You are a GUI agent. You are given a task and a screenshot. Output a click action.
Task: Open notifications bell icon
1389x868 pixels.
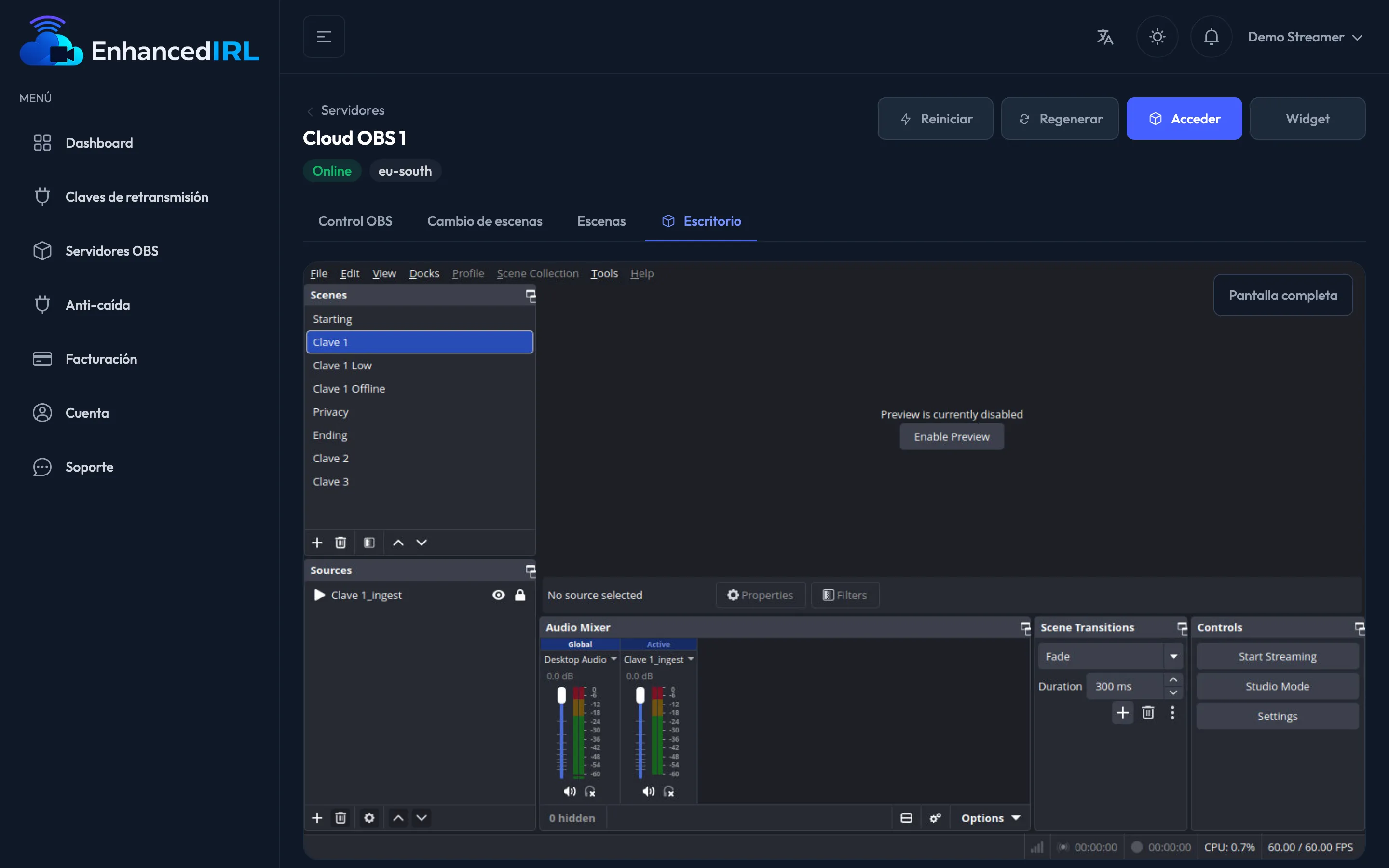coord(1211,37)
